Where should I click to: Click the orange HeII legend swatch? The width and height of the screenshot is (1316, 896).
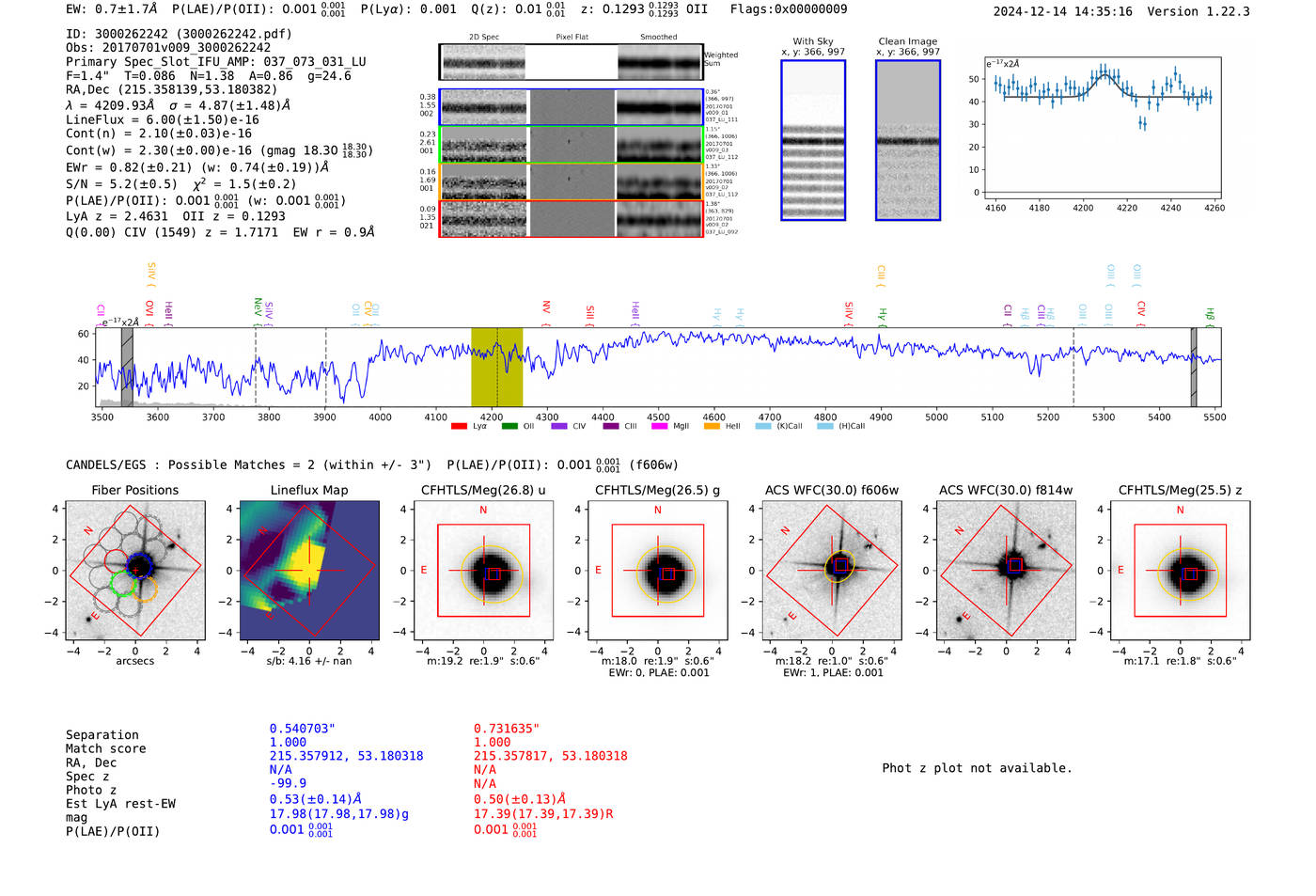[x=712, y=426]
